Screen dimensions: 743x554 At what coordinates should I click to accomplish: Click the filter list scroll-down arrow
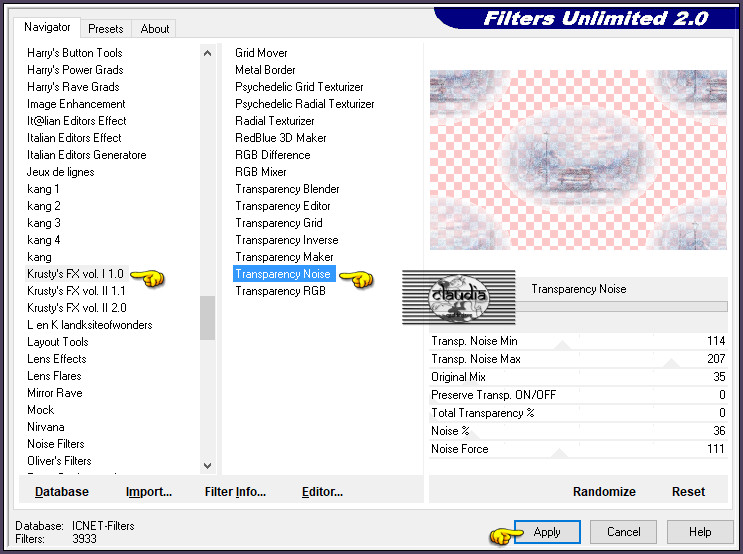(207, 466)
